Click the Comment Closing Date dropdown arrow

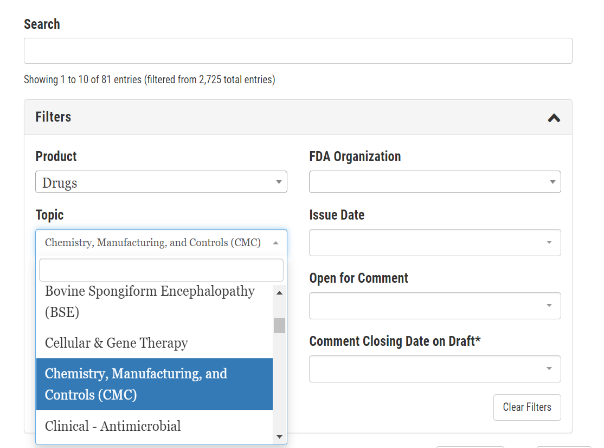coord(549,369)
